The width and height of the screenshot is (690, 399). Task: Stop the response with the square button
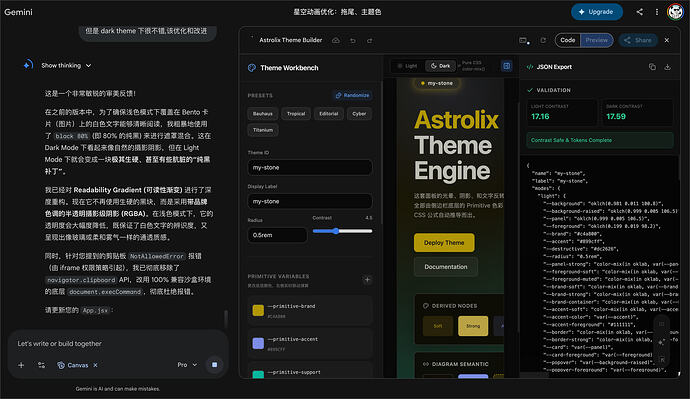pos(214,365)
